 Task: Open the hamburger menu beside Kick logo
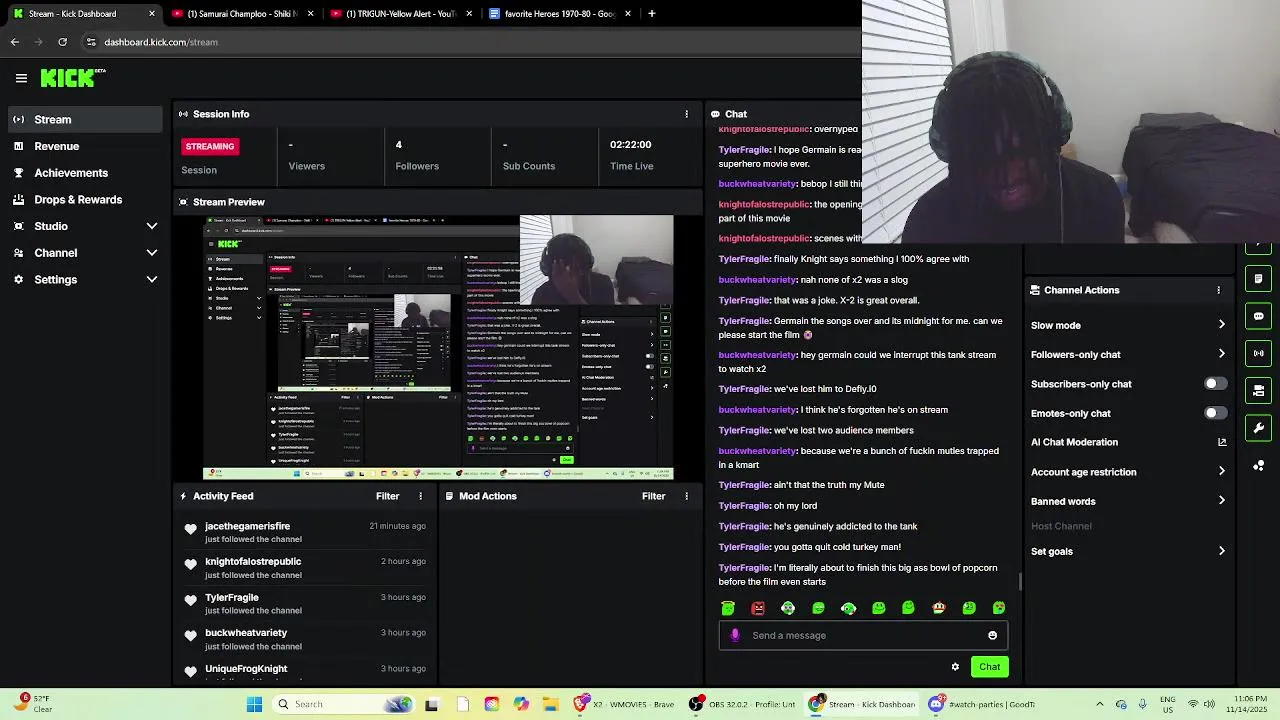coord(21,78)
